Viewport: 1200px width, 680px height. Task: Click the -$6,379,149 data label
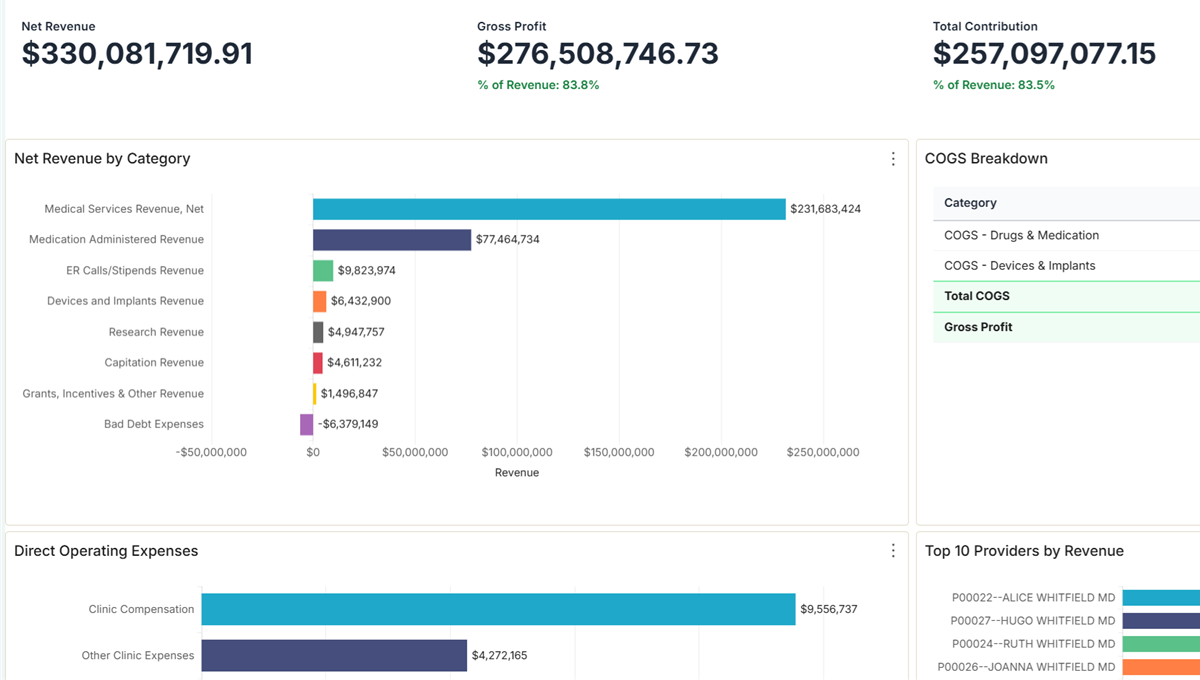tap(348, 424)
